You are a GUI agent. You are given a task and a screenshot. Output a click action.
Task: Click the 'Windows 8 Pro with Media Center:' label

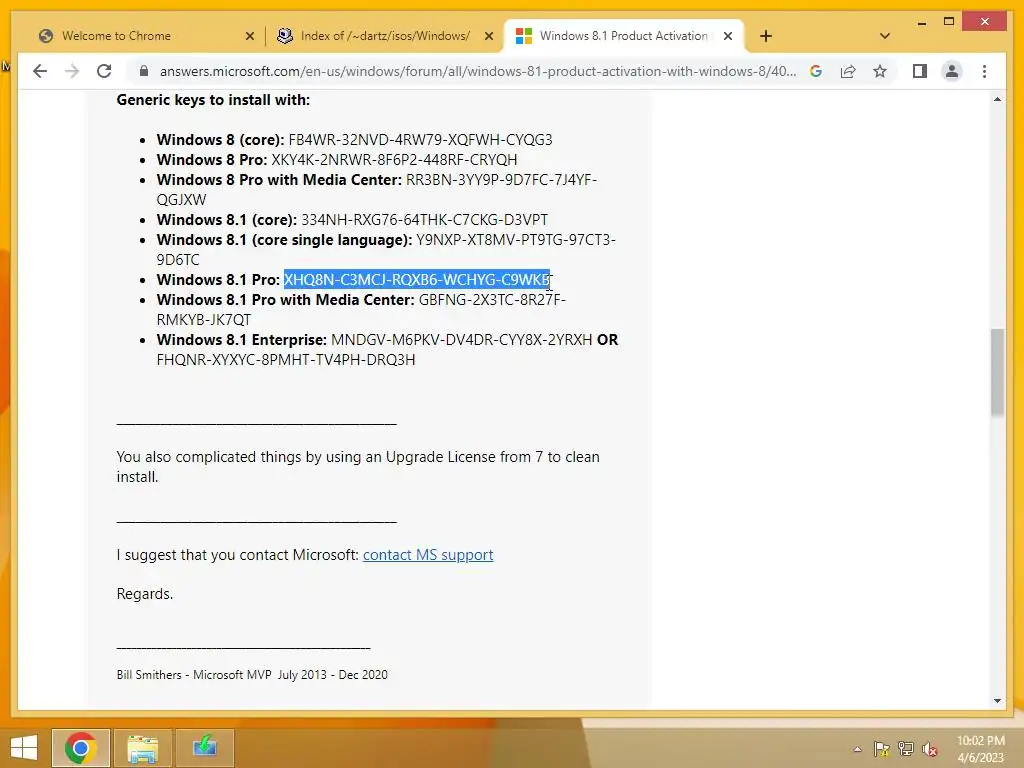click(279, 180)
